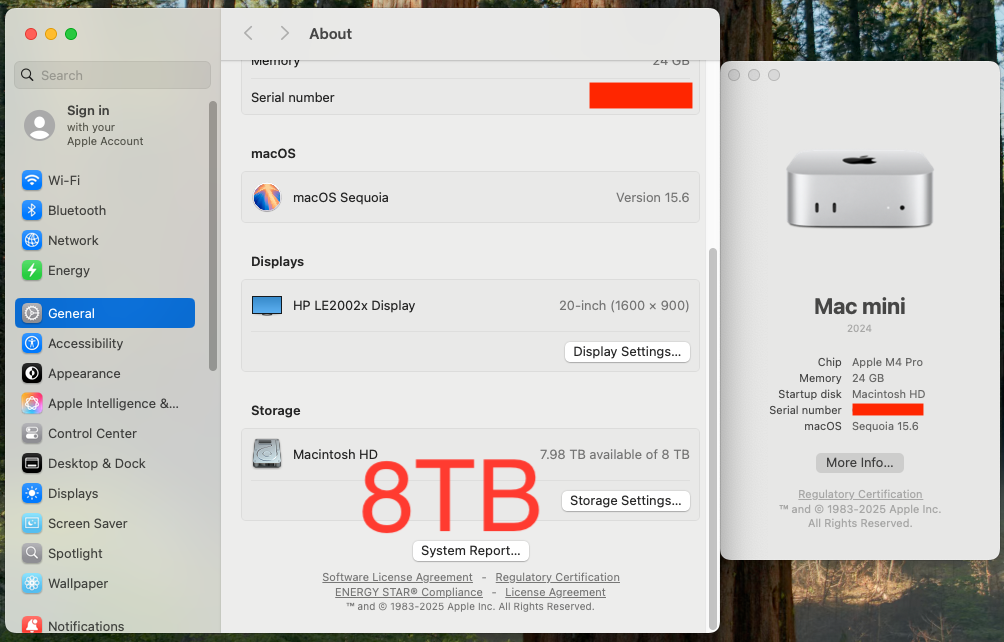Open Storage Settings
The image size is (1004, 642).
(626, 500)
